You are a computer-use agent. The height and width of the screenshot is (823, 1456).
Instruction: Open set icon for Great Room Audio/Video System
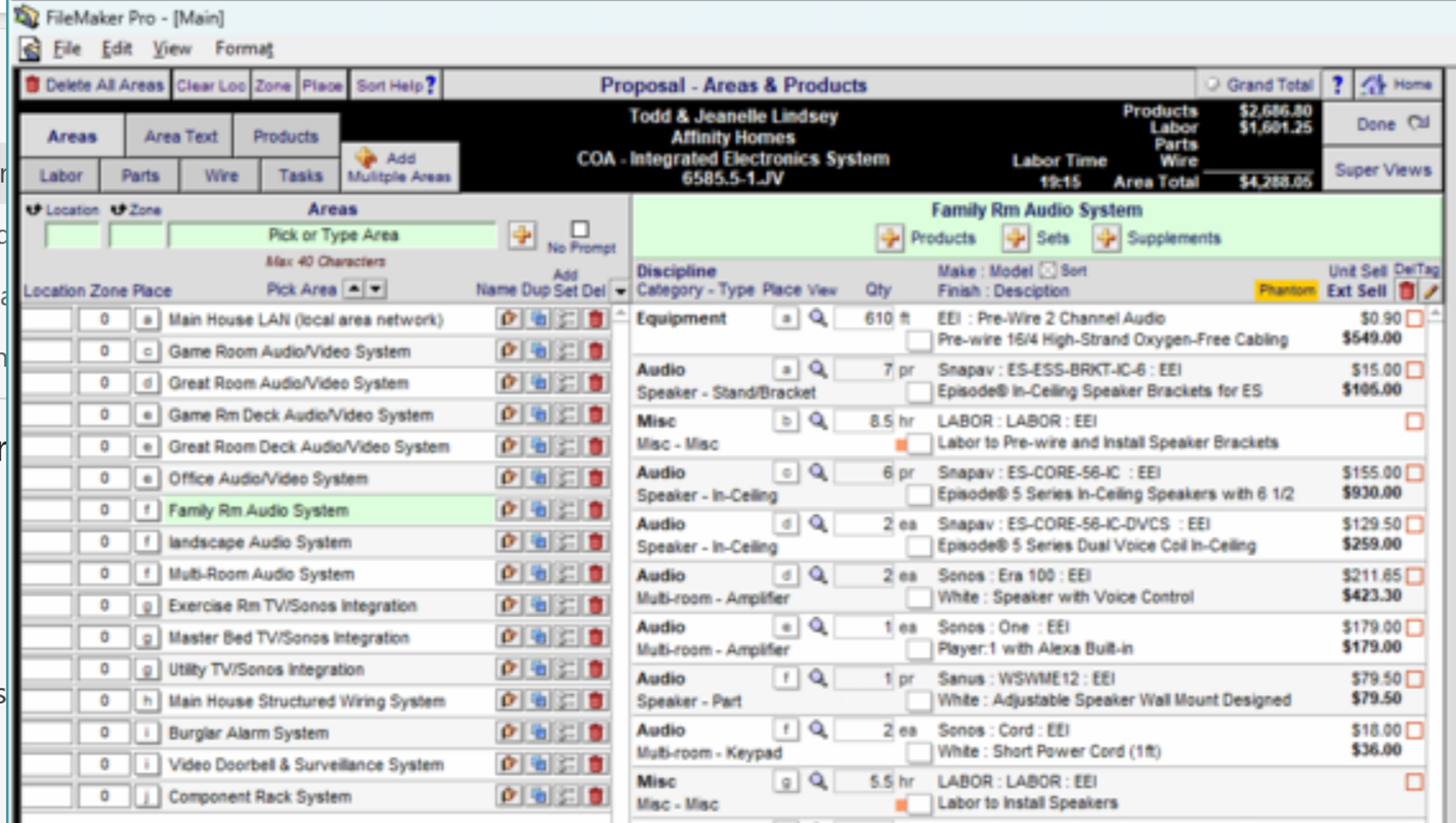pyautogui.click(x=568, y=383)
